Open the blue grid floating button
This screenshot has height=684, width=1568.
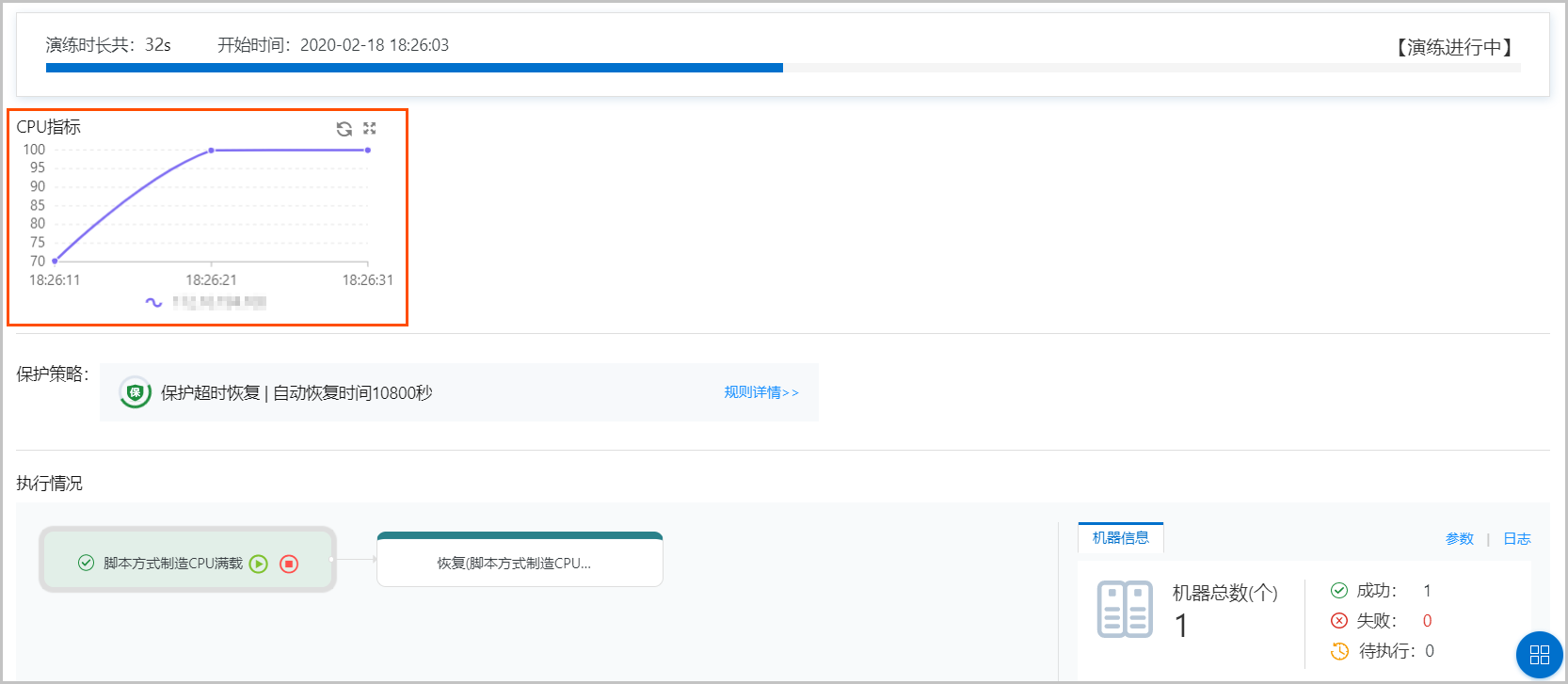pos(1539,655)
